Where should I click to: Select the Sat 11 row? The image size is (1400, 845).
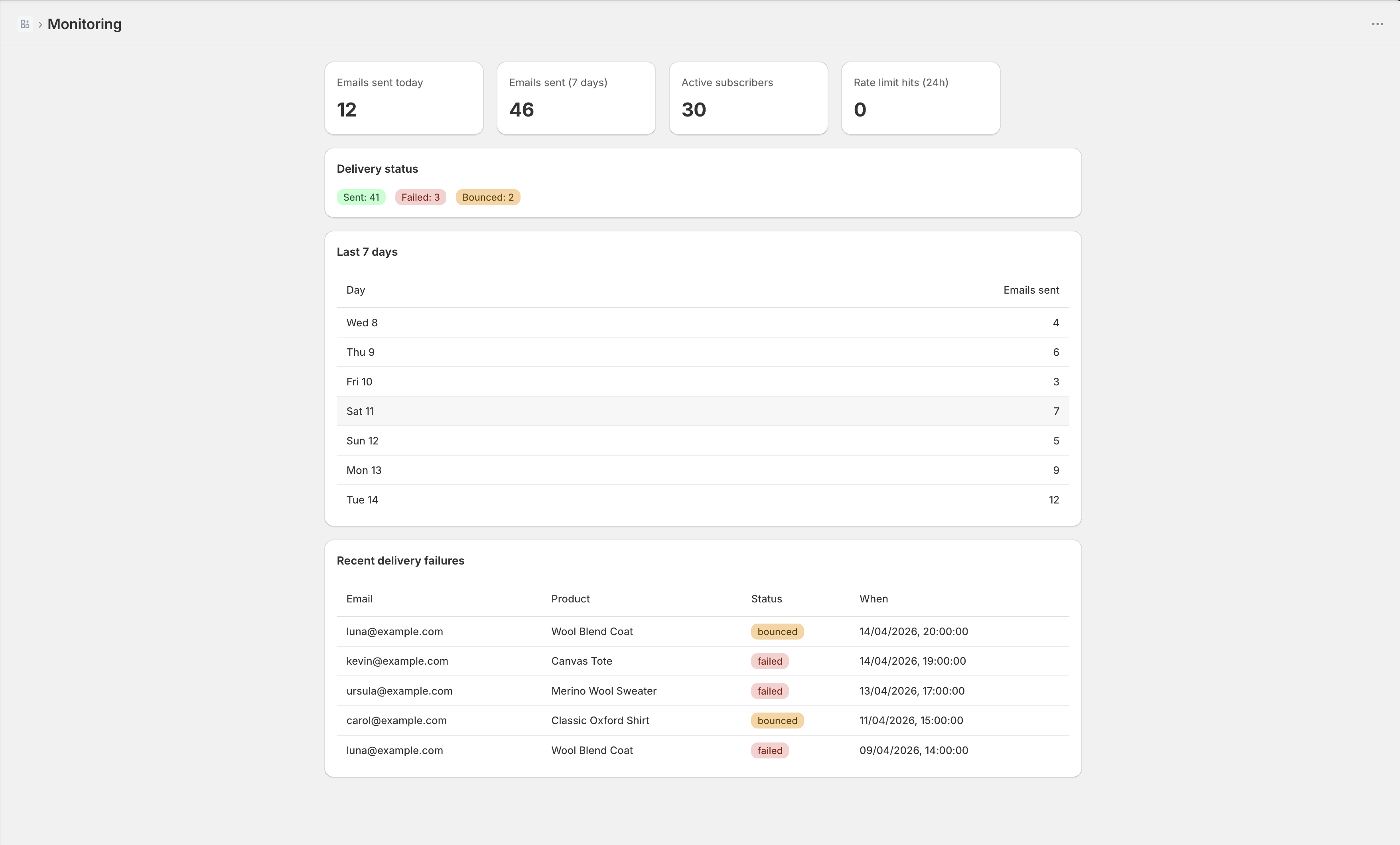click(x=703, y=411)
